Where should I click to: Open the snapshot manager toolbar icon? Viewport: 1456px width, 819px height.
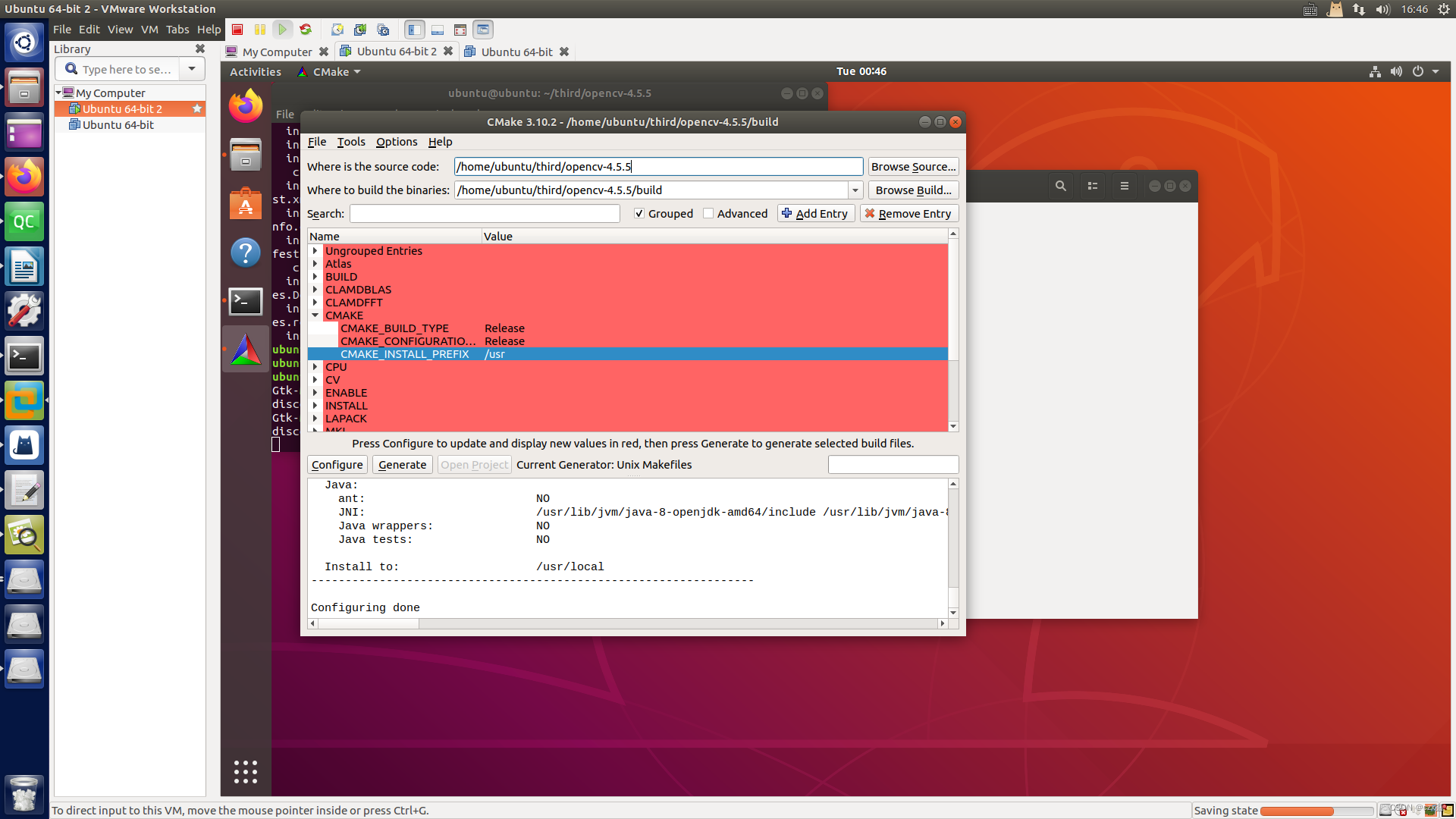tap(383, 30)
